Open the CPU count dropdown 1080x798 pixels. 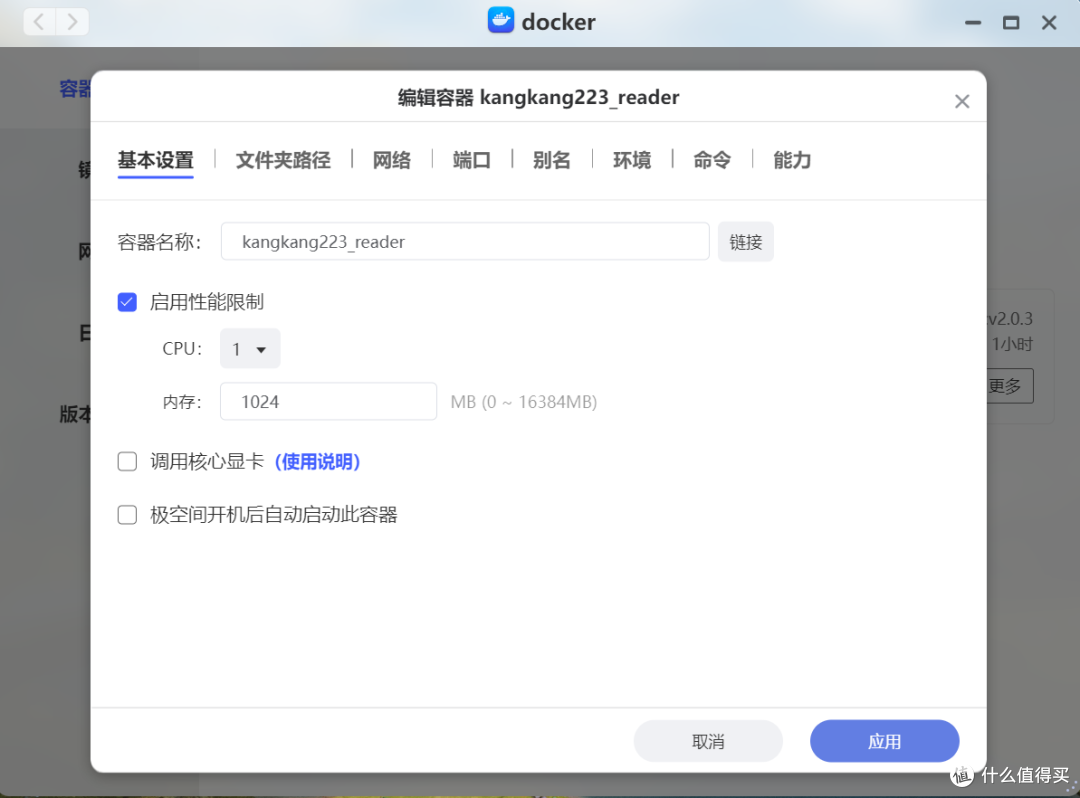(x=250, y=349)
